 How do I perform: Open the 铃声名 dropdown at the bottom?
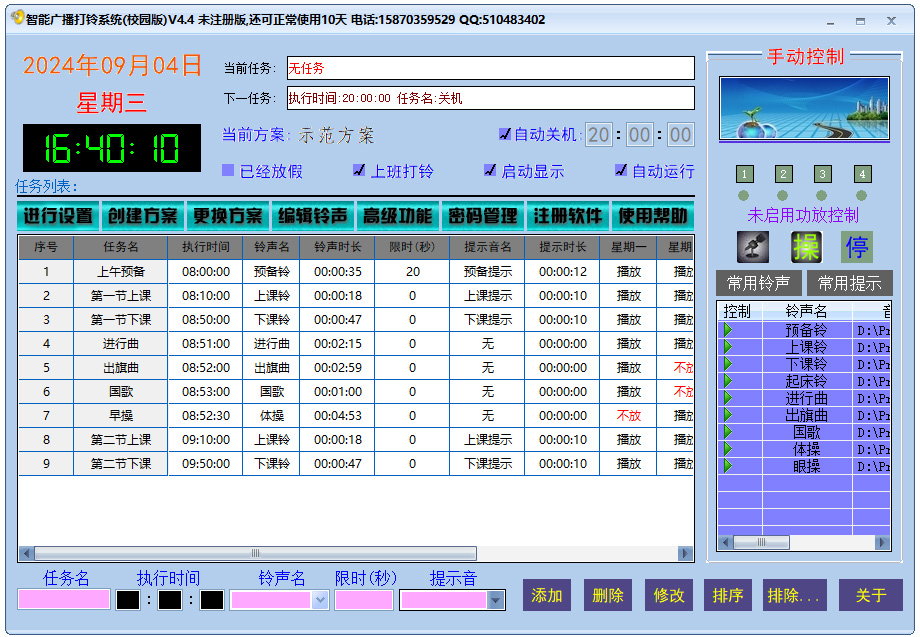[320, 600]
